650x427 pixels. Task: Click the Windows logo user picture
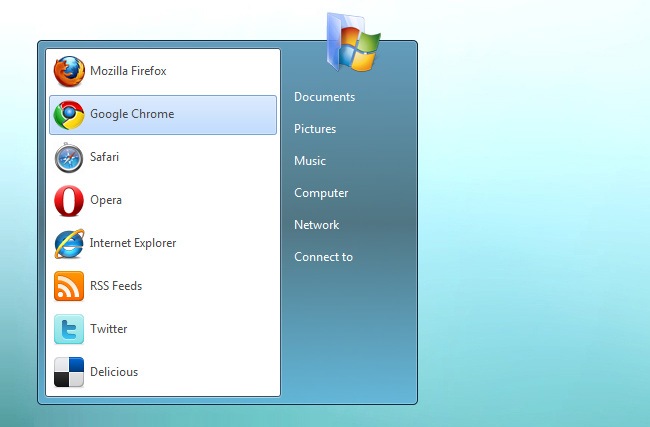pyautogui.click(x=354, y=44)
